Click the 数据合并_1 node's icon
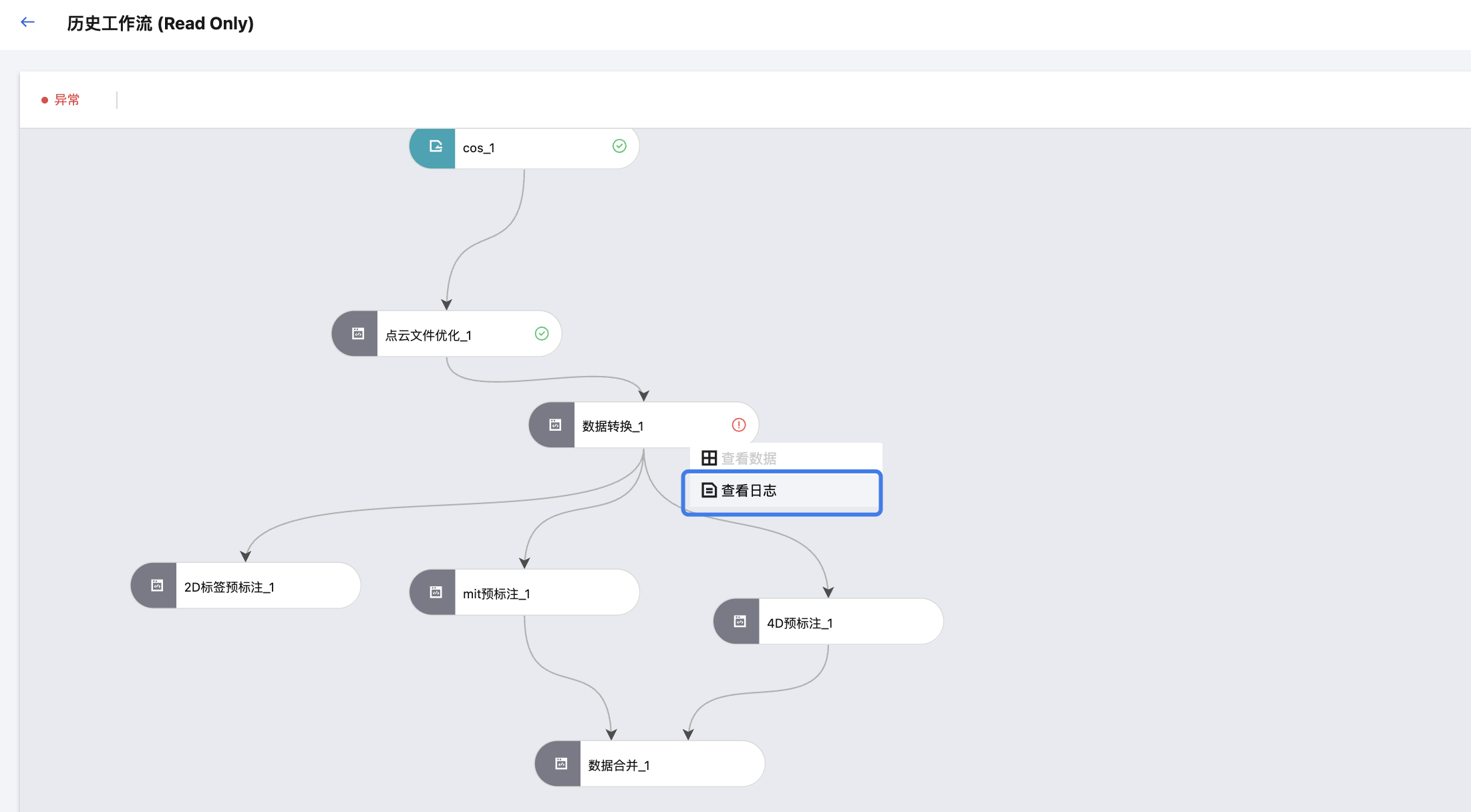 pyautogui.click(x=560, y=764)
